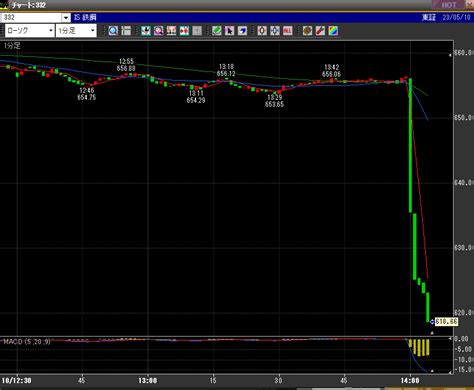This screenshot has width=474, height=390.
Task: Click the blue curved undo arrow icon
Action: click(x=242, y=31)
